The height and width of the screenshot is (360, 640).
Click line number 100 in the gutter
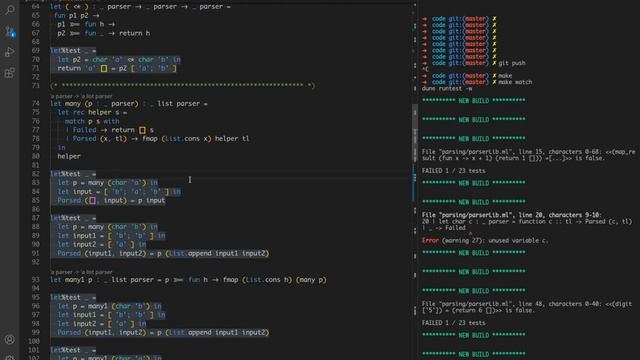coord(35,341)
